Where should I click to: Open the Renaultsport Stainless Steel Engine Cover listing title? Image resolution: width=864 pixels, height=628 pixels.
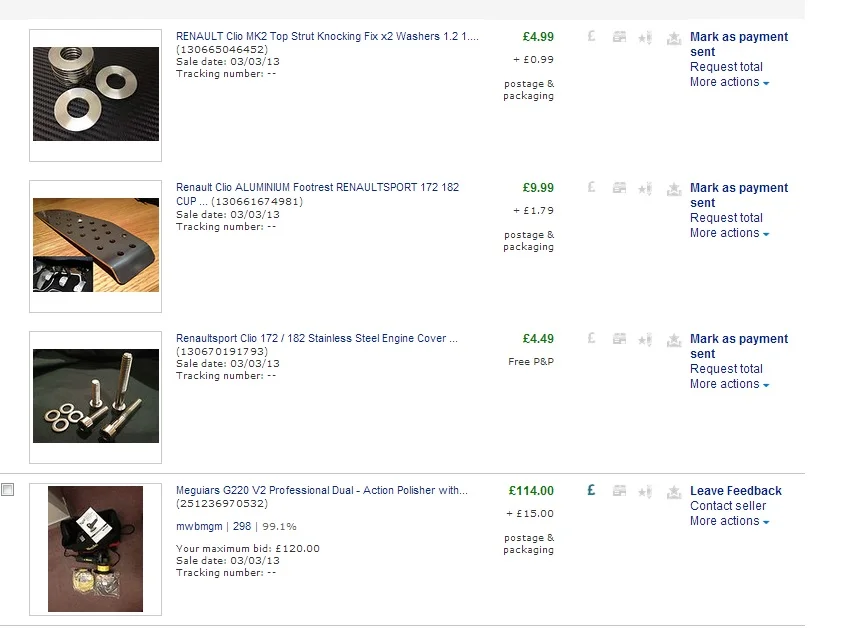pyautogui.click(x=317, y=338)
